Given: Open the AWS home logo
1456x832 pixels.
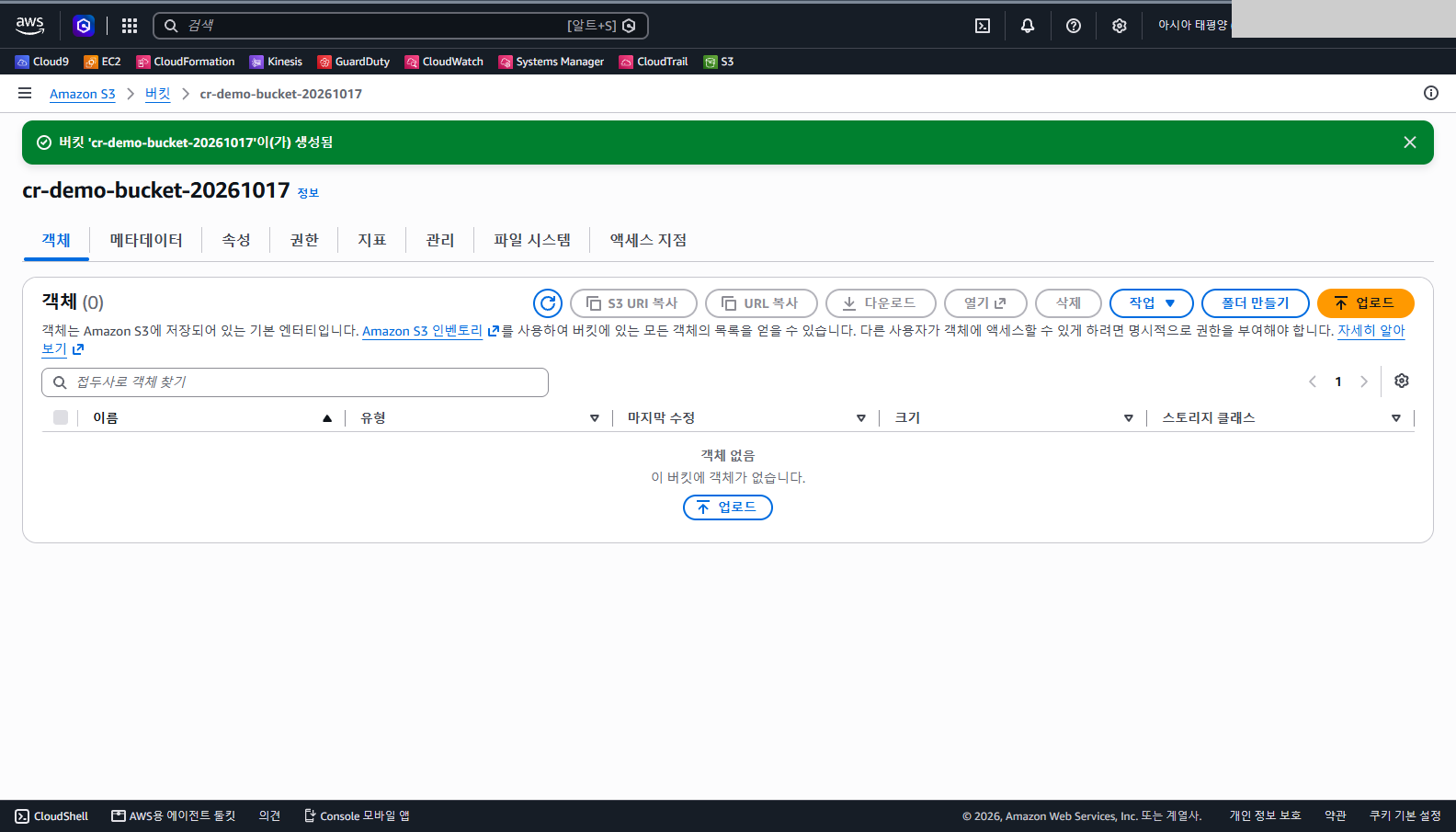Looking at the screenshot, I should point(29,25).
